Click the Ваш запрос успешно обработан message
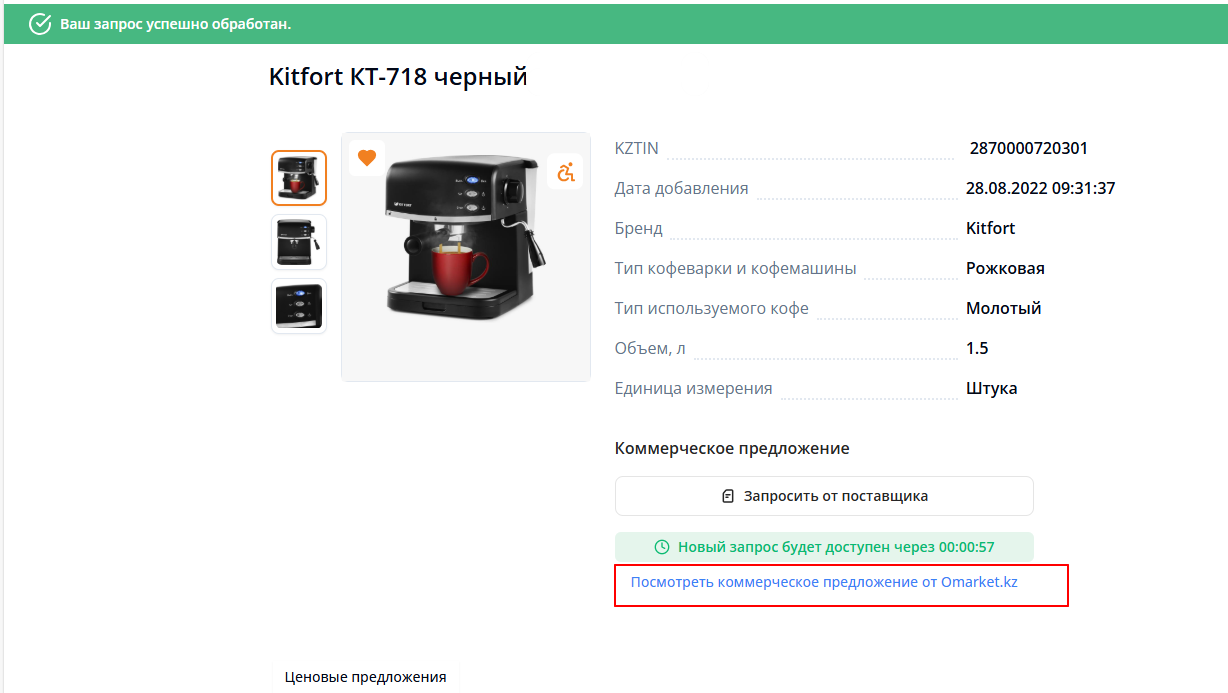 click(x=175, y=24)
